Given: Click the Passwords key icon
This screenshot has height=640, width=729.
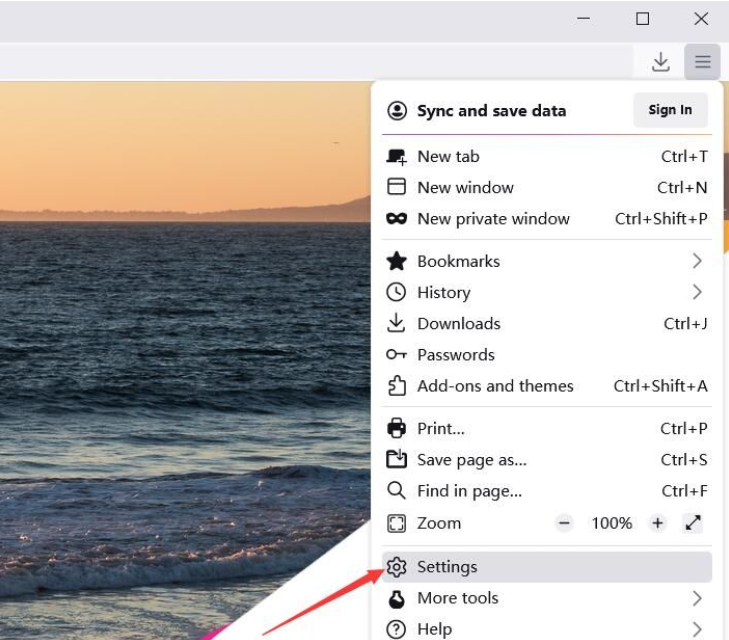Looking at the screenshot, I should 397,355.
